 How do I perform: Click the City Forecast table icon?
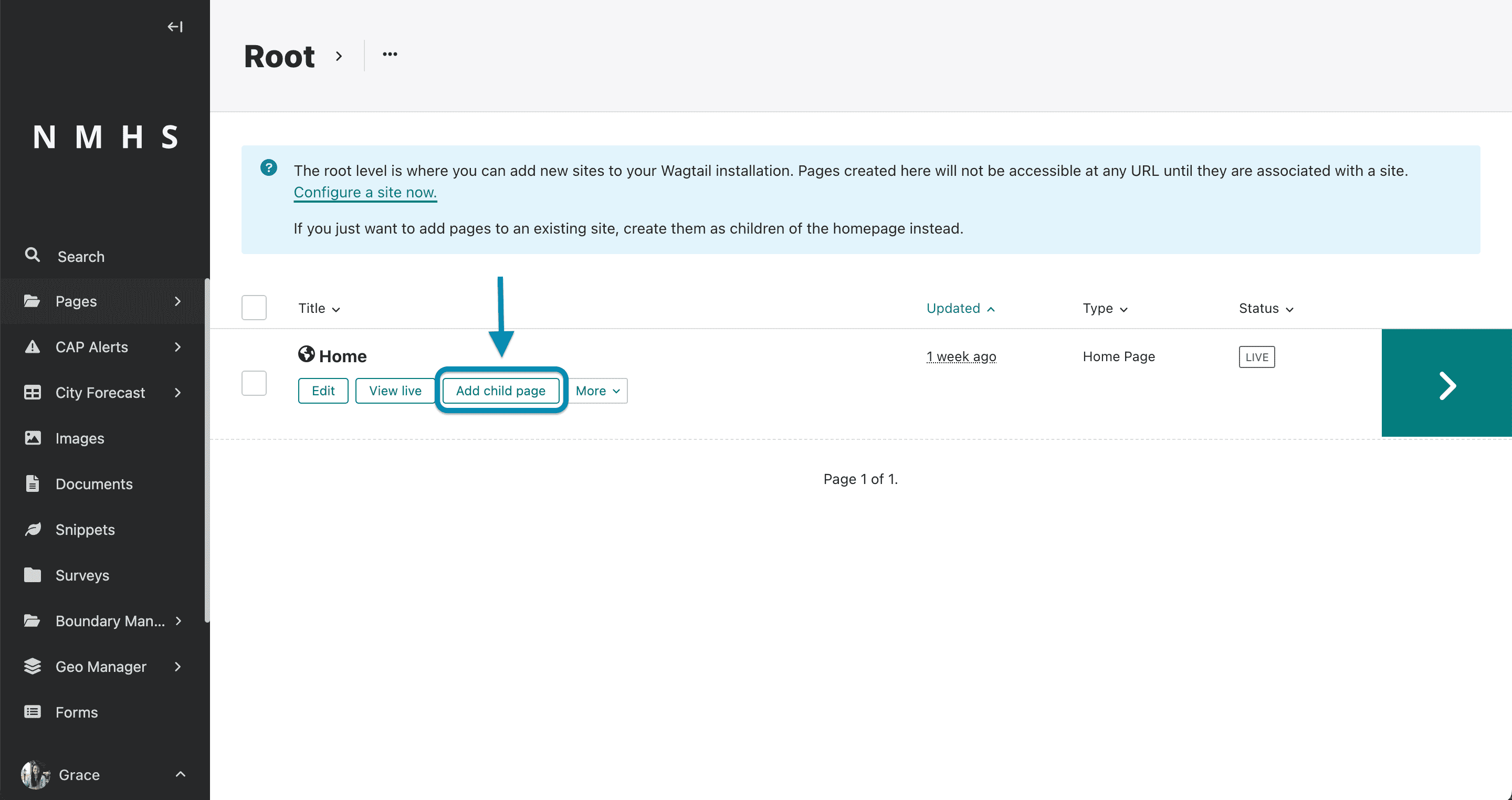(32, 393)
